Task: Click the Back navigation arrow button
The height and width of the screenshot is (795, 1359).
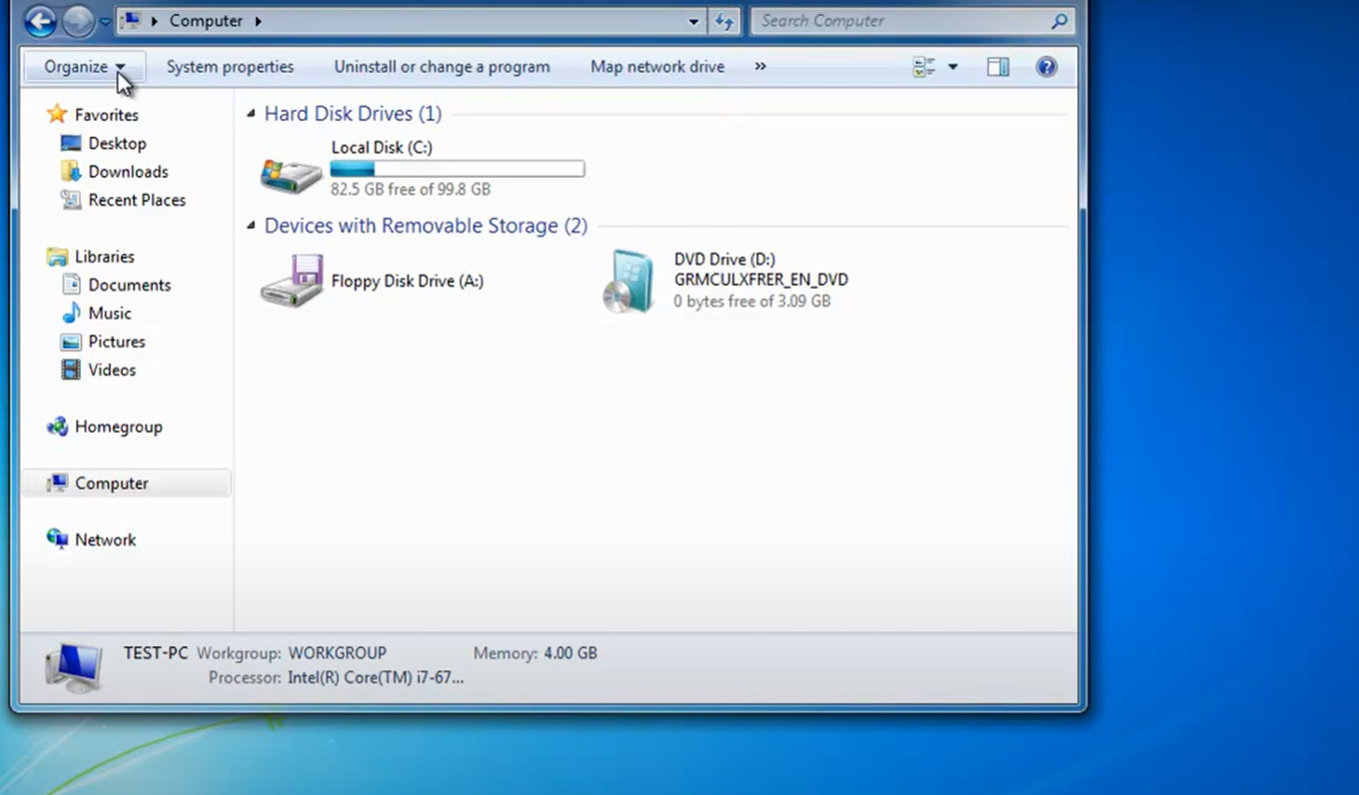Action: tap(40, 21)
